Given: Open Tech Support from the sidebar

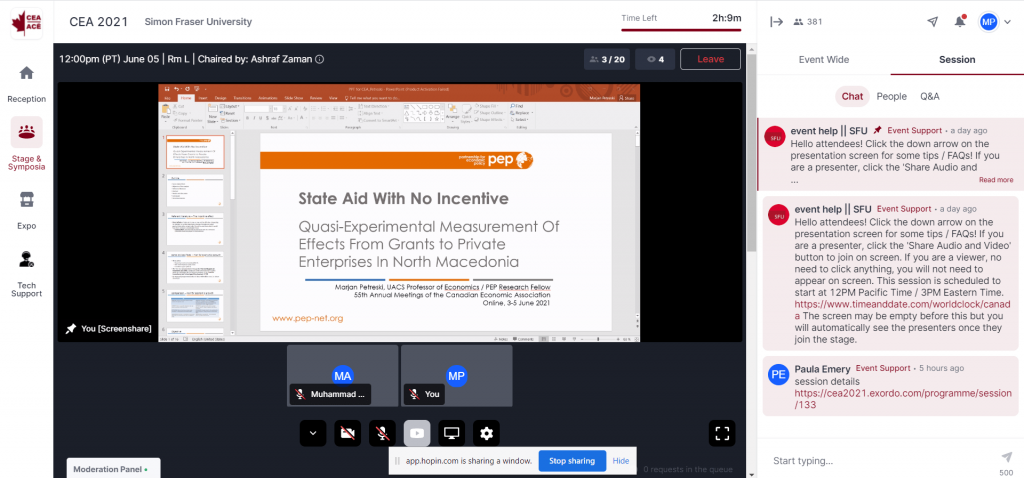Looking at the screenshot, I should click(x=26, y=270).
